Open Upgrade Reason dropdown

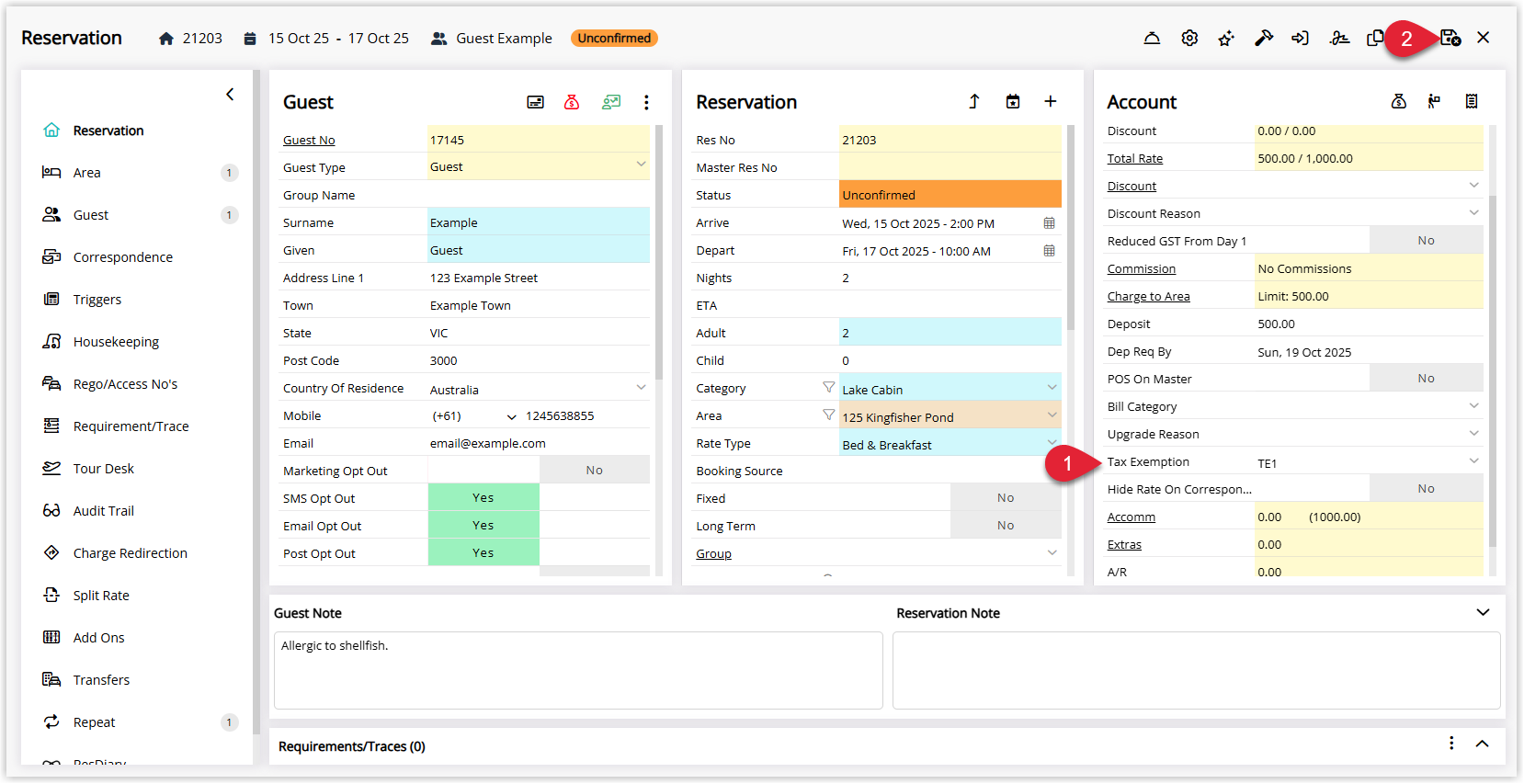pyautogui.click(x=1473, y=433)
